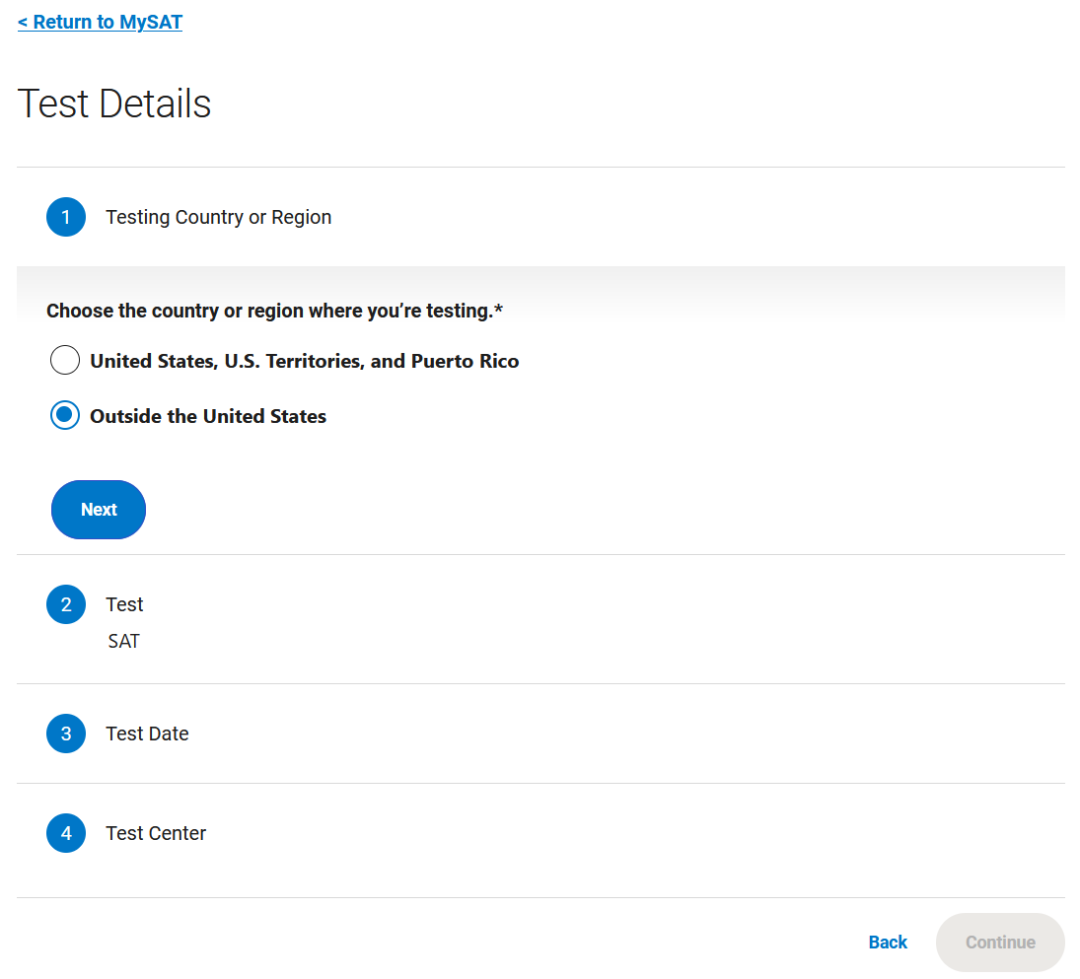Click the required asterisk after the prompt
This screenshot has height=979, width=1080.
pyautogui.click(x=499, y=310)
